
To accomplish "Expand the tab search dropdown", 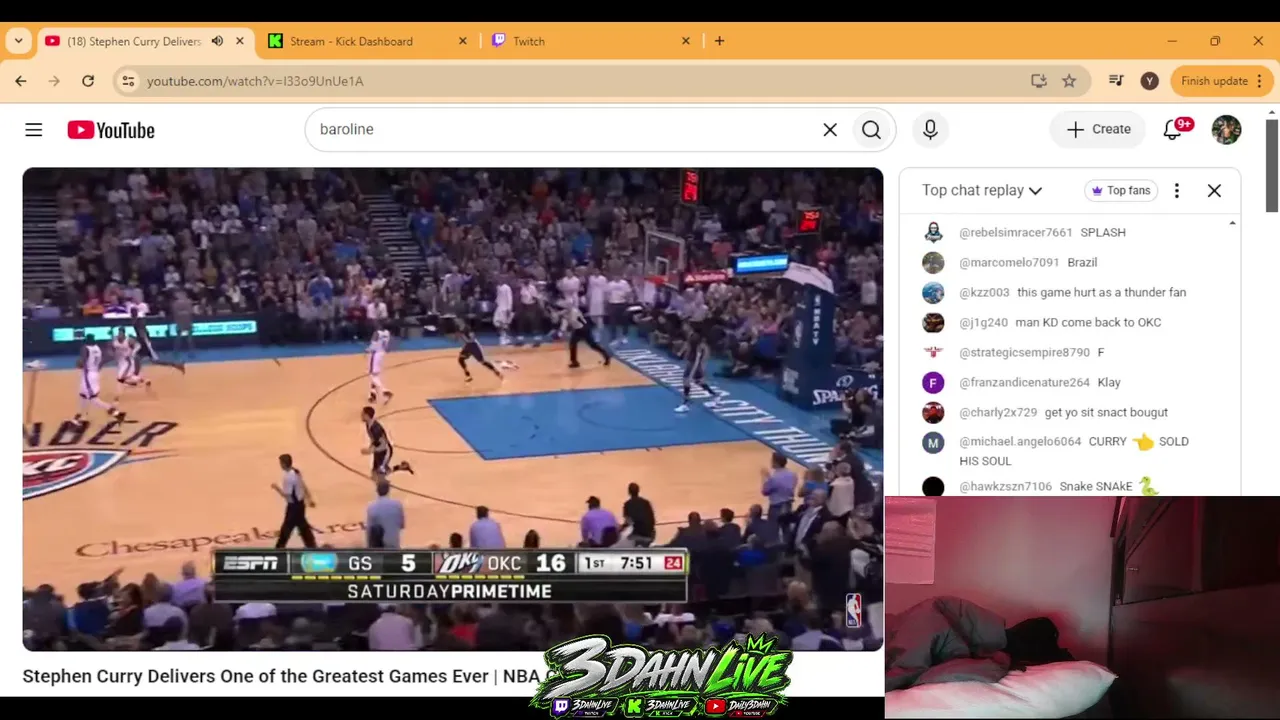I will tap(19, 41).
